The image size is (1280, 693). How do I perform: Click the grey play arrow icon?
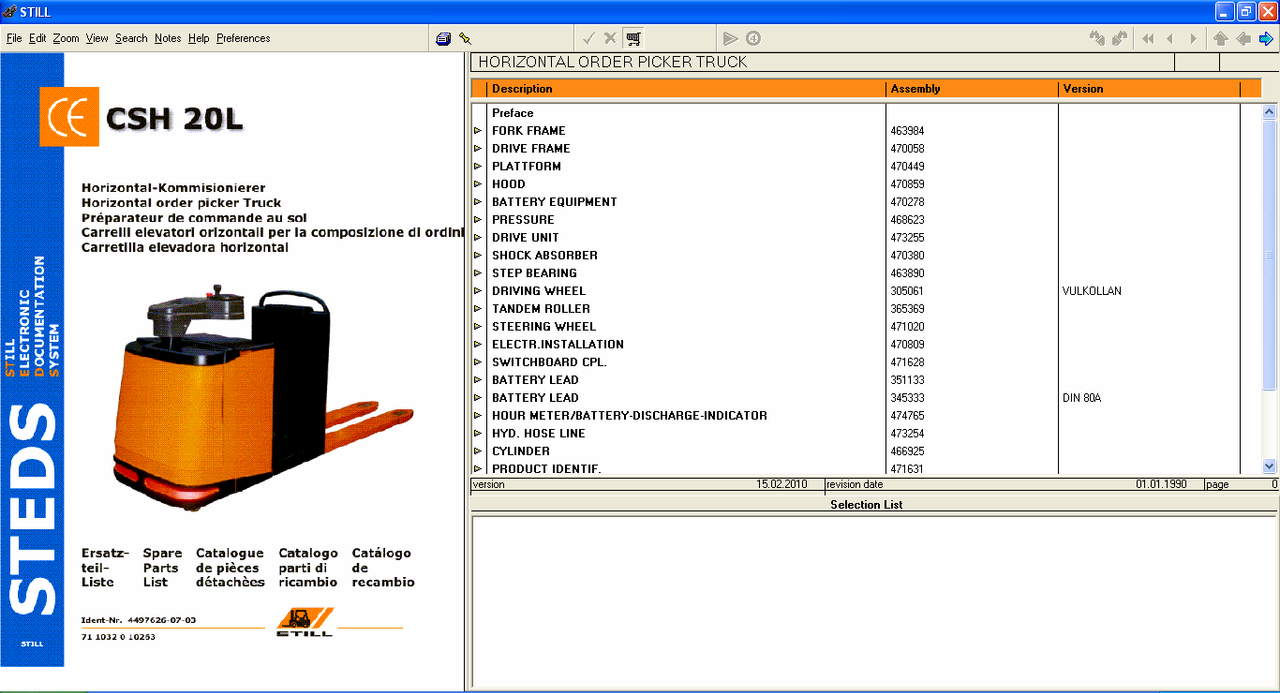(x=731, y=39)
